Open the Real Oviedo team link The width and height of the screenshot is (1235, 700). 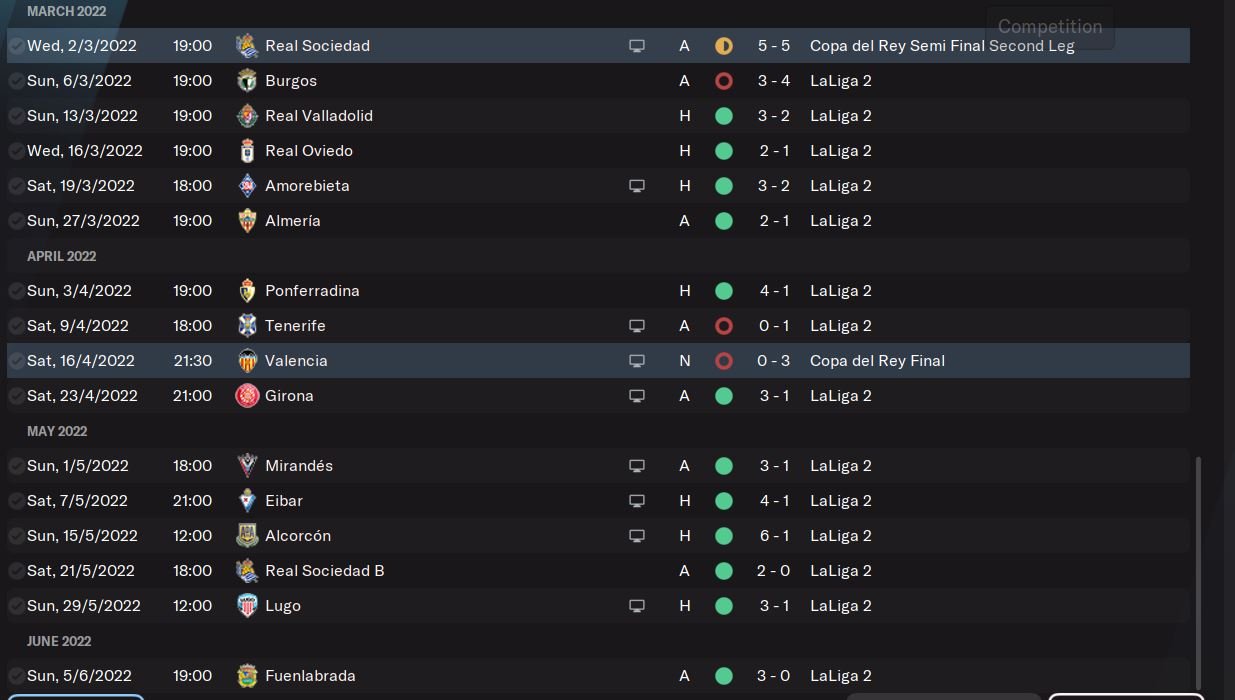(x=308, y=151)
